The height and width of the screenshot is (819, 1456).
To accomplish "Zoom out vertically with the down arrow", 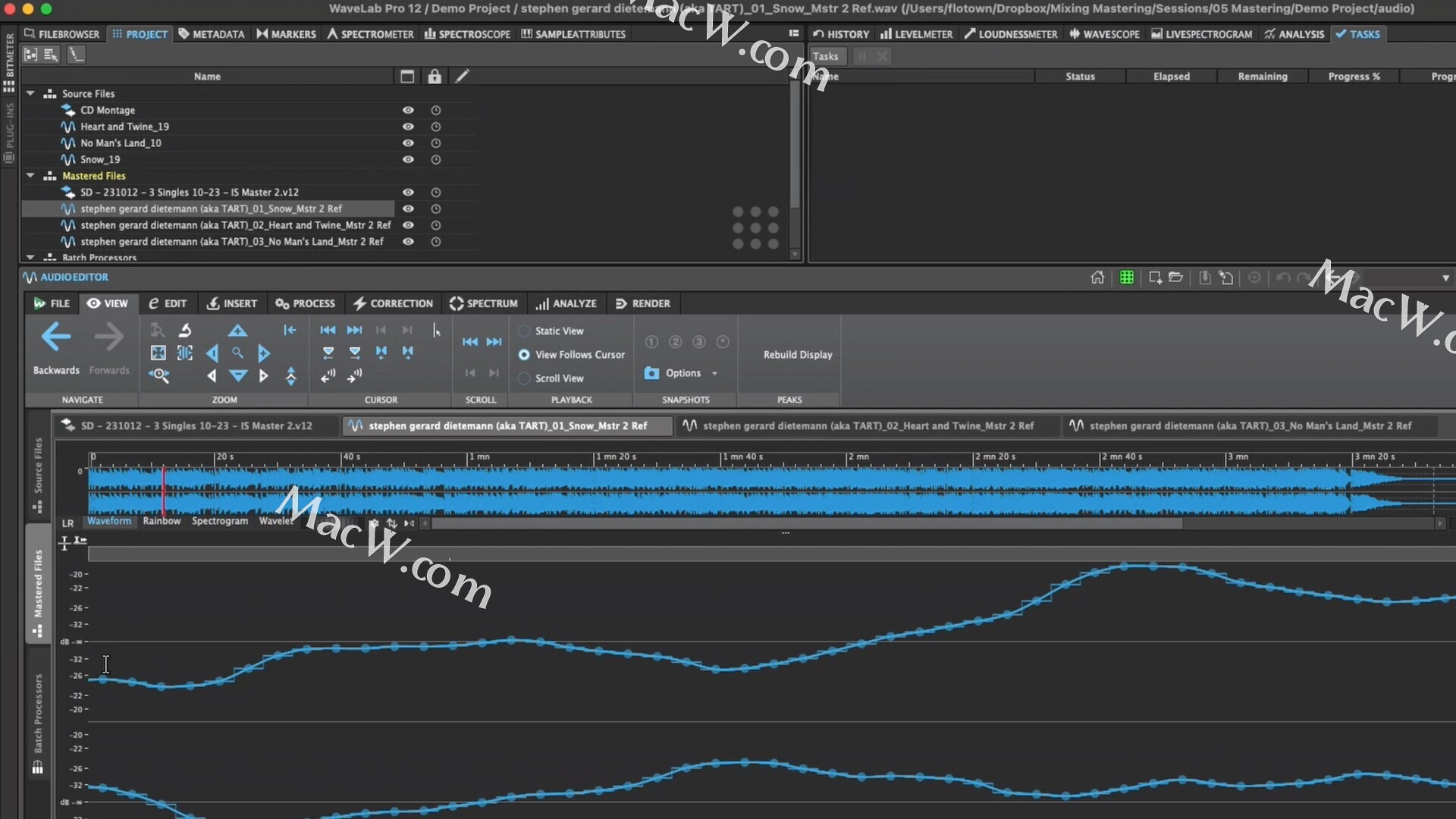I will tap(238, 375).
